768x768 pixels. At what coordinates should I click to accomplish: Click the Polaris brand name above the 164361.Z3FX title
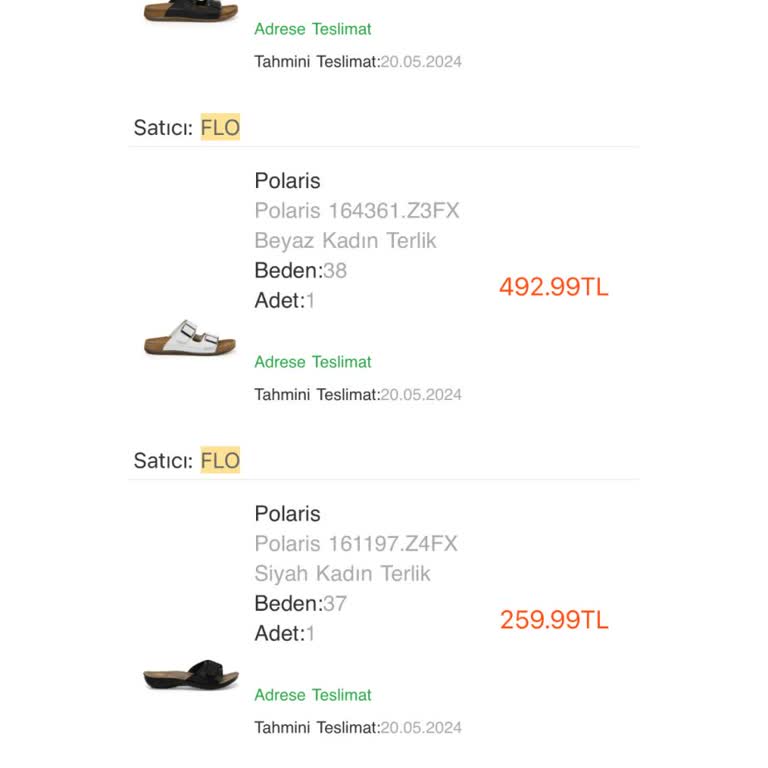[x=287, y=181]
